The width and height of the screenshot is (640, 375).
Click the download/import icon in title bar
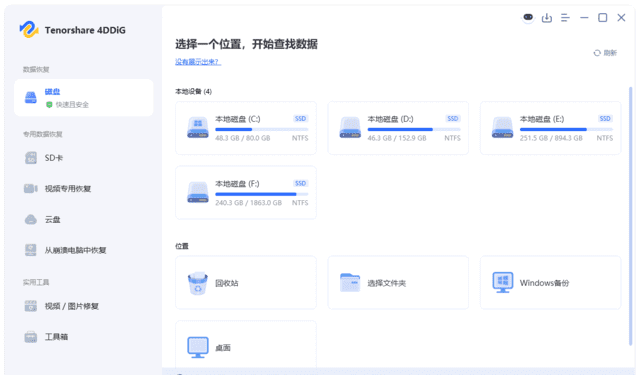[x=547, y=18]
